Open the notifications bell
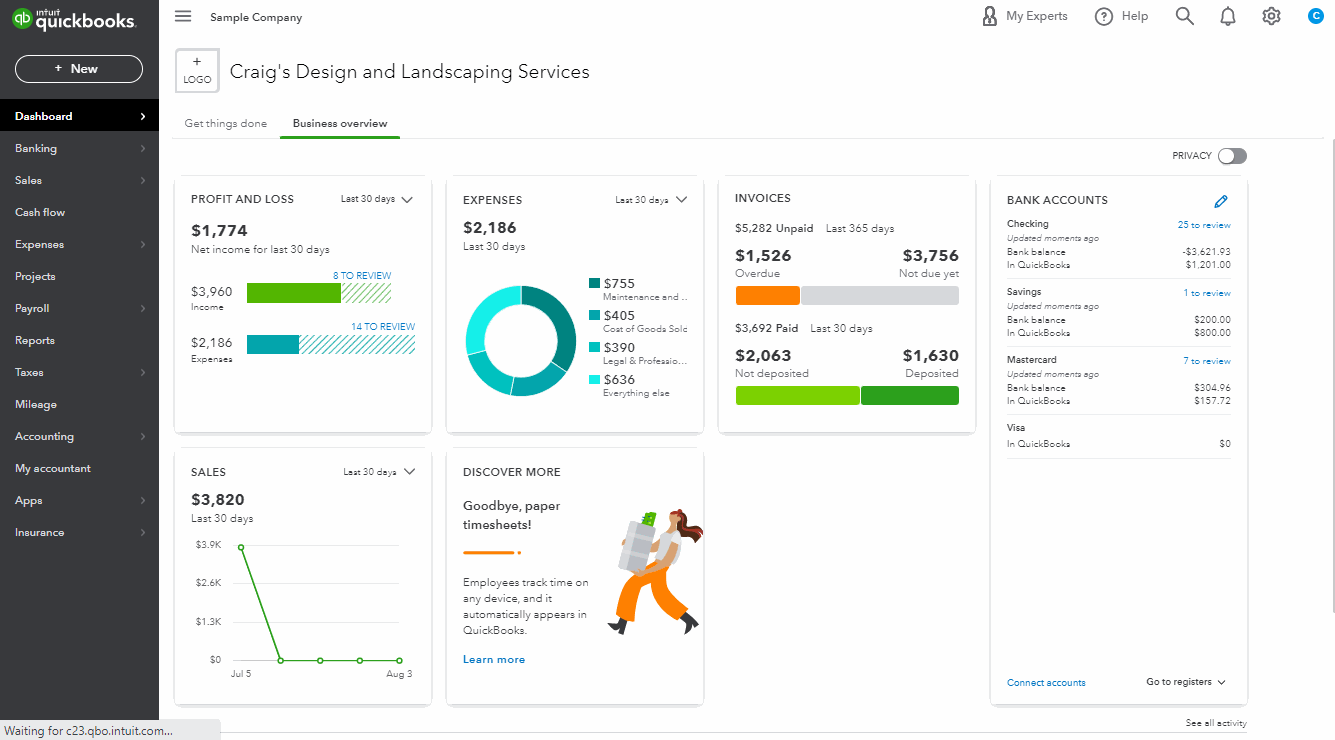The width and height of the screenshot is (1335, 740). [1228, 16]
